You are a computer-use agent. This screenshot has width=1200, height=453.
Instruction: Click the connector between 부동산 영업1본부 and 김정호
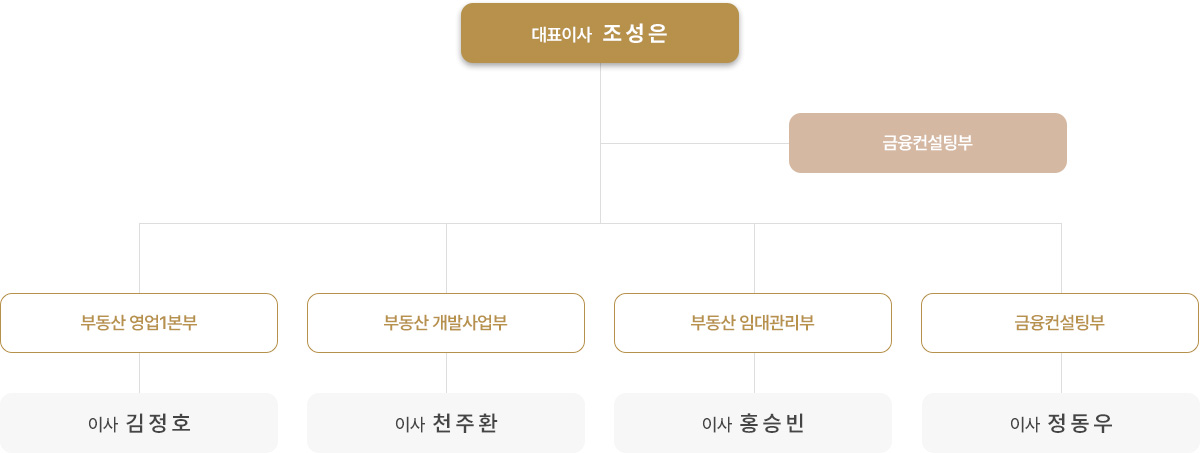pos(139,372)
